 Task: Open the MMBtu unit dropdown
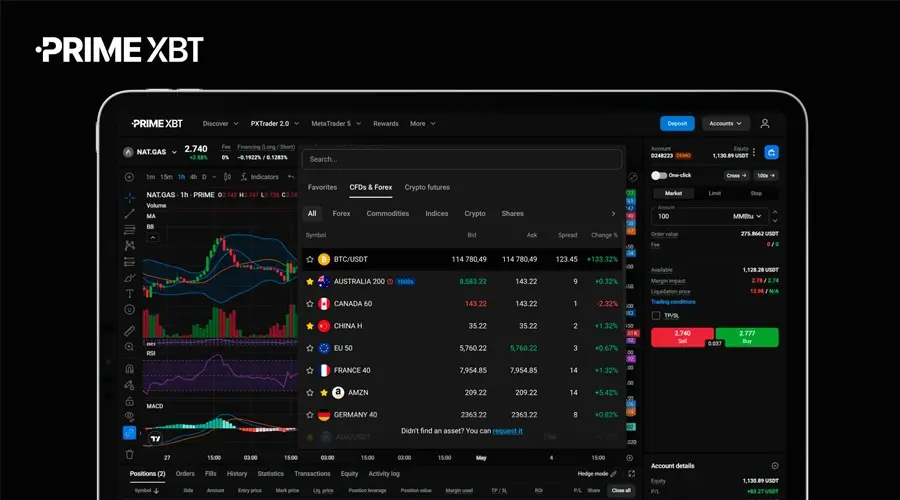tap(747, 216)
